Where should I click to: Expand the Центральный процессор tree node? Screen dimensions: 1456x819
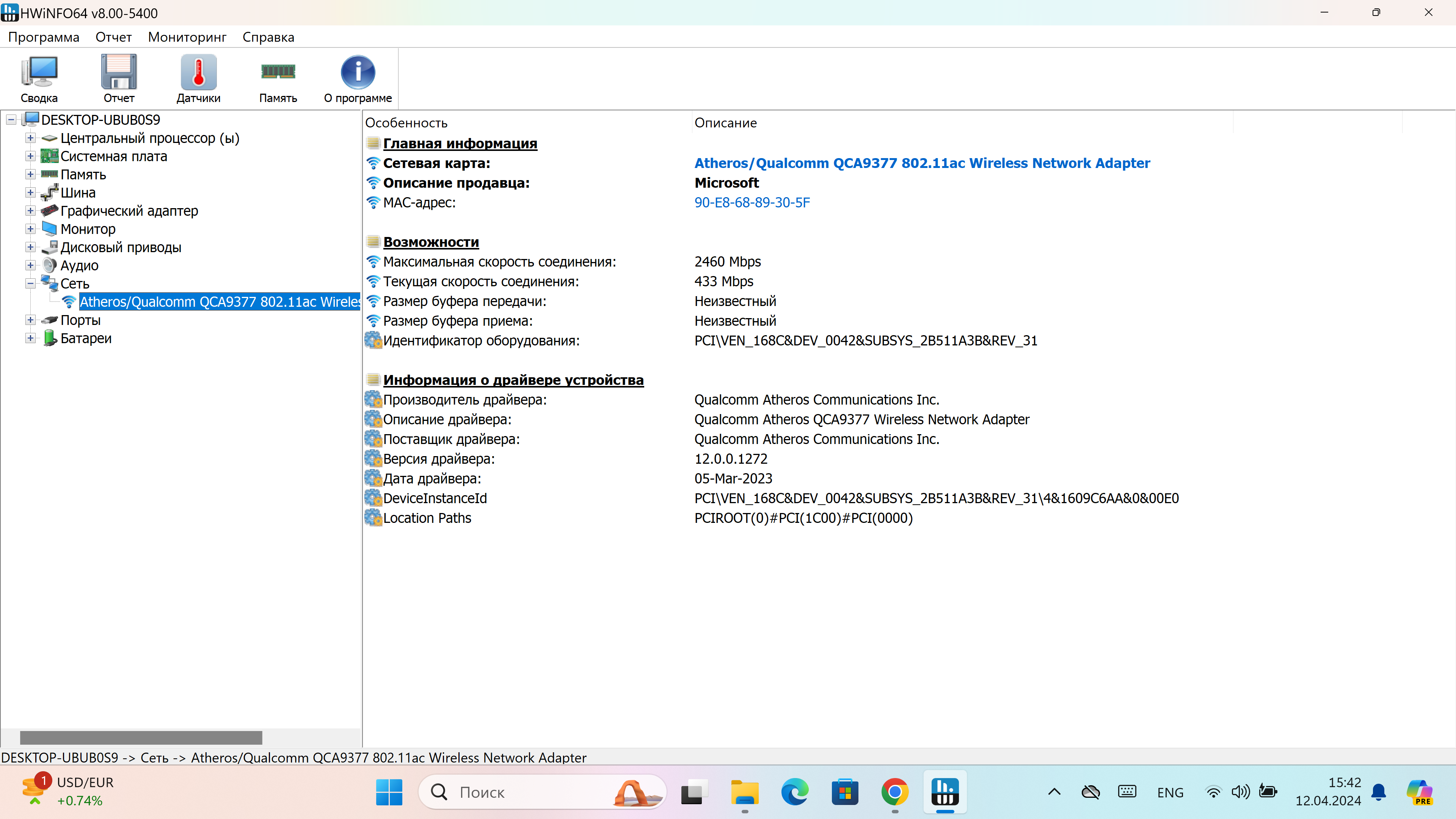click(x=30, y=138)
